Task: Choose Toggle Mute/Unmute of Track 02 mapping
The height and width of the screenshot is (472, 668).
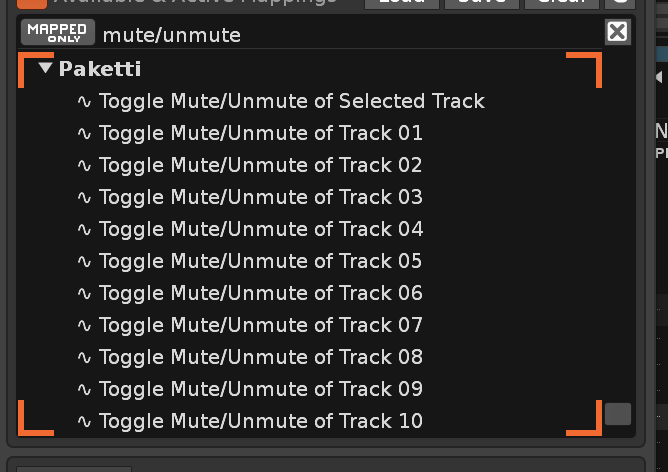Action: [x=260, y=165]
